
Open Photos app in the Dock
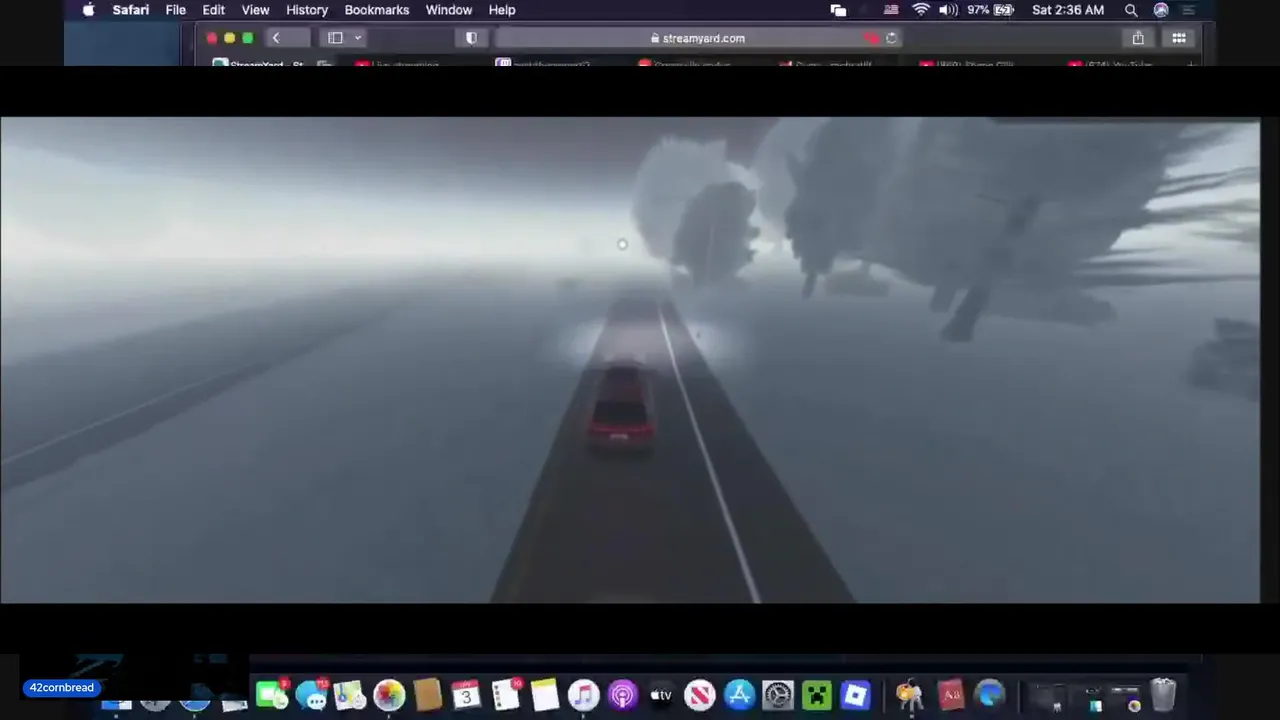click(x=389, y=695)
